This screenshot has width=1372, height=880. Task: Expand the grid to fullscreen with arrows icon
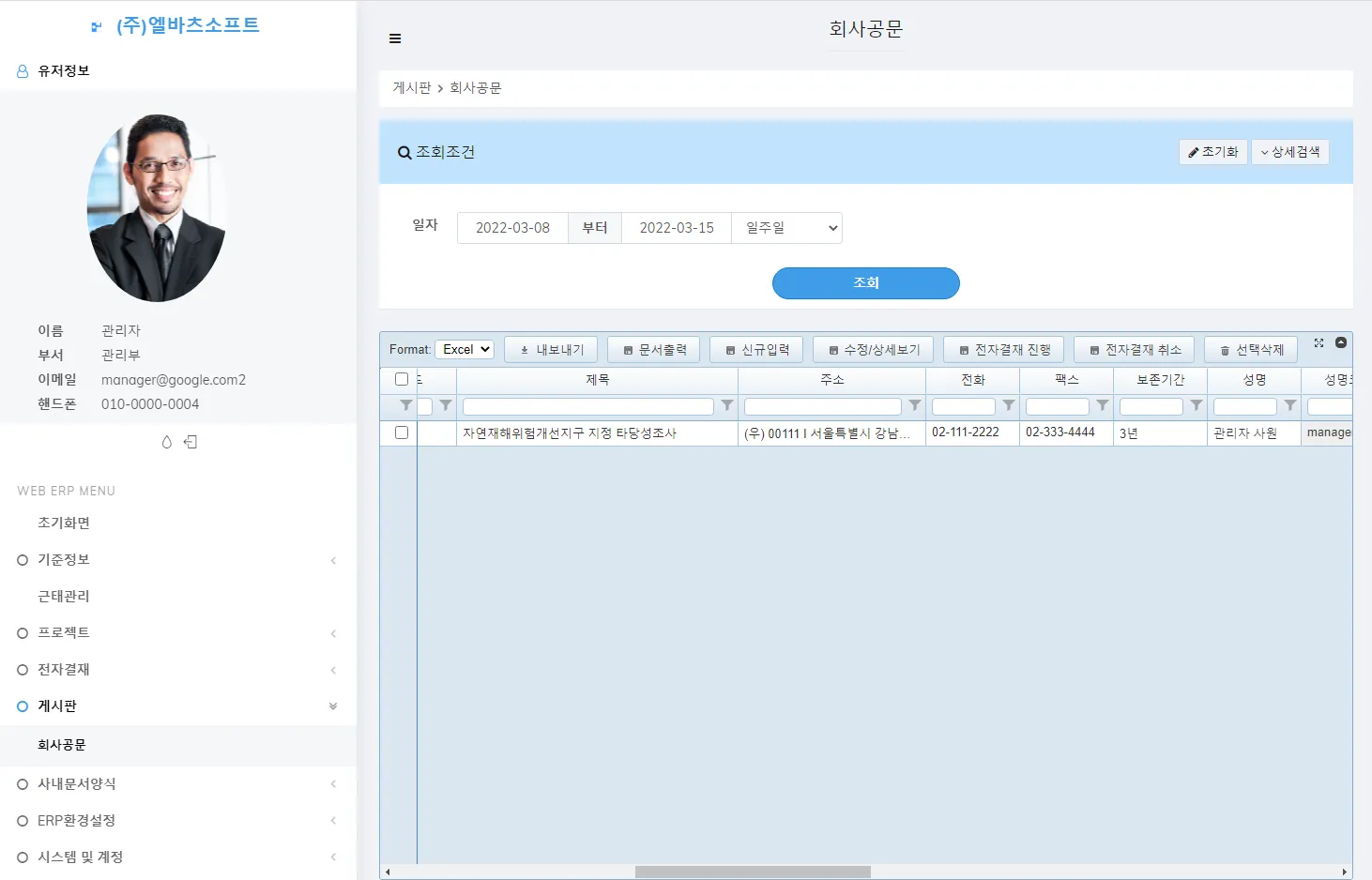click(1319, 343)
